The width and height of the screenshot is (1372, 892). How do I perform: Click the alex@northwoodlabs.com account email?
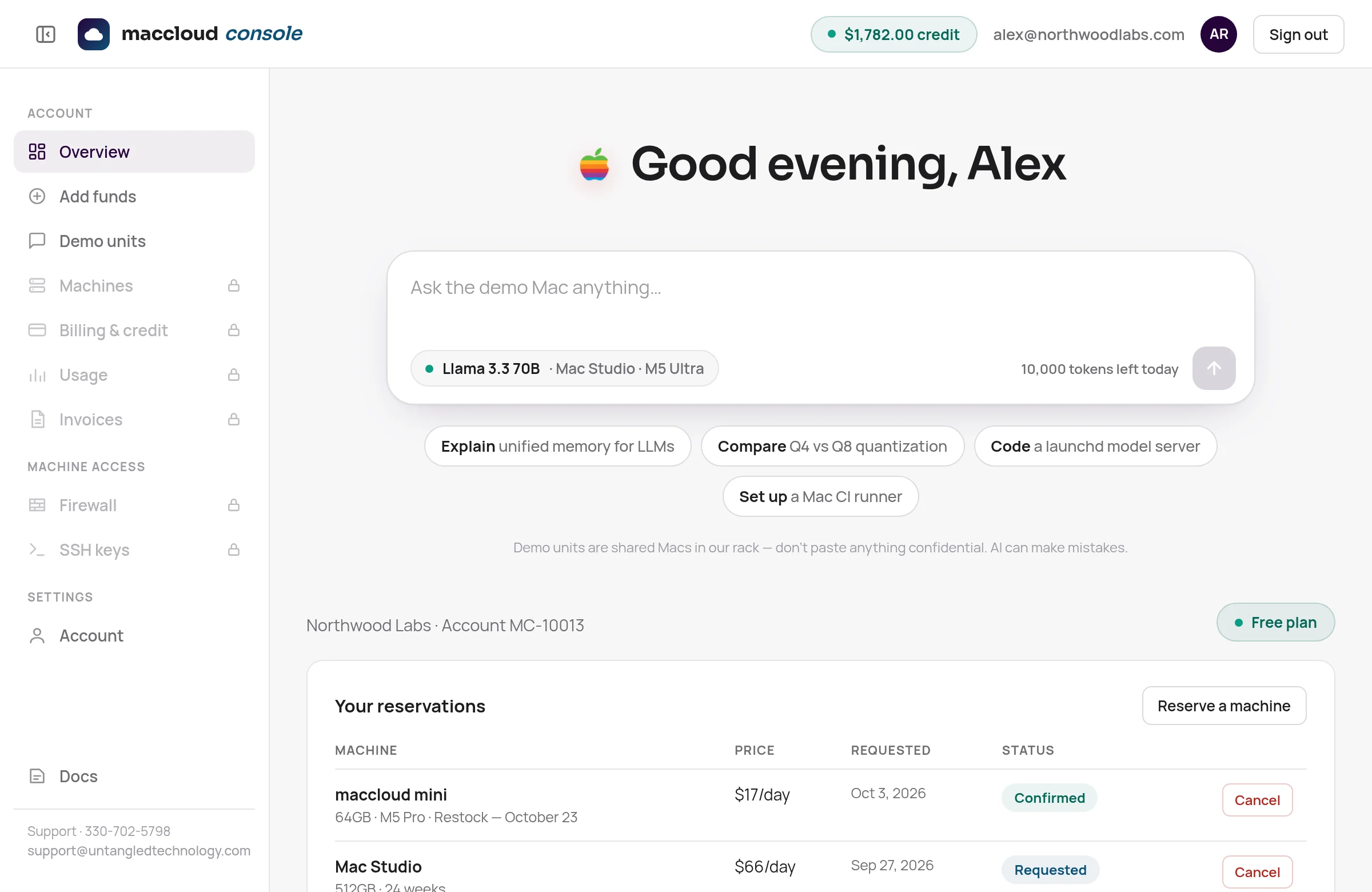1088,35
